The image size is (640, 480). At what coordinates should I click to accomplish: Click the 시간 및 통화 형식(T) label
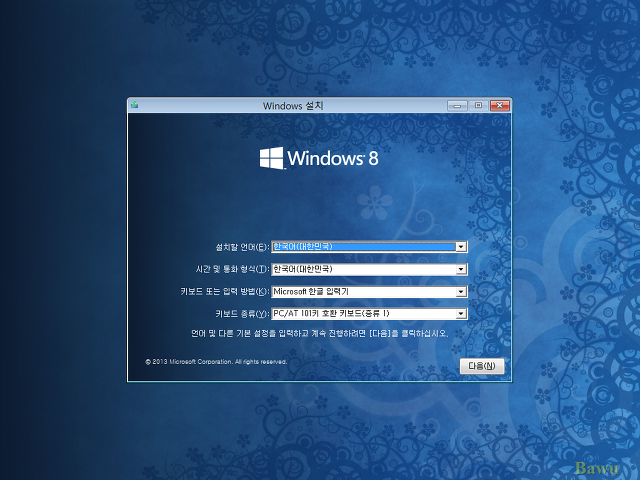[232, 269]
